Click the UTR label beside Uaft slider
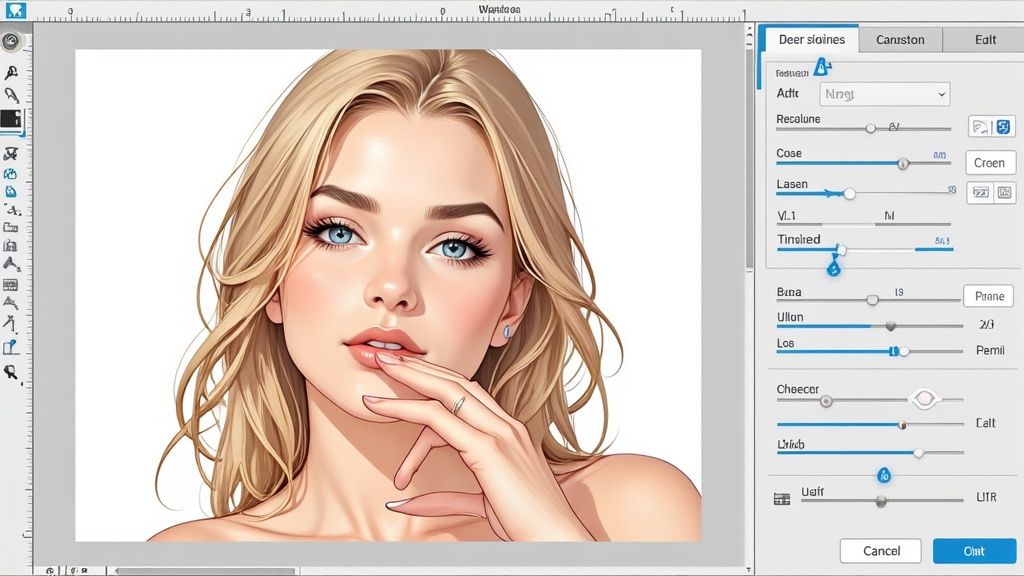The width and height of the screenshot is (1024, 576). point(986,497)
